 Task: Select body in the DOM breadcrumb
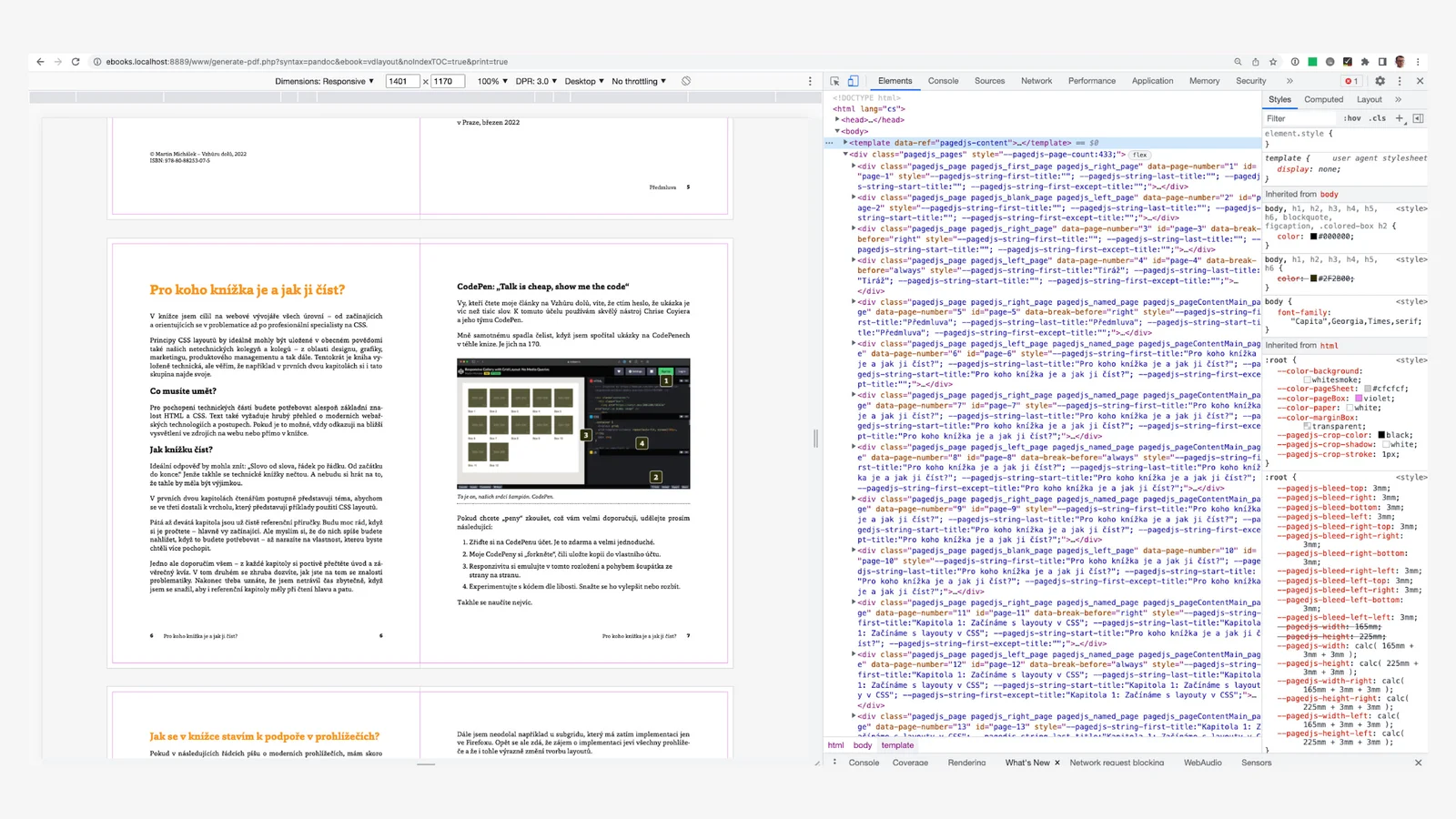coord(862,744)
